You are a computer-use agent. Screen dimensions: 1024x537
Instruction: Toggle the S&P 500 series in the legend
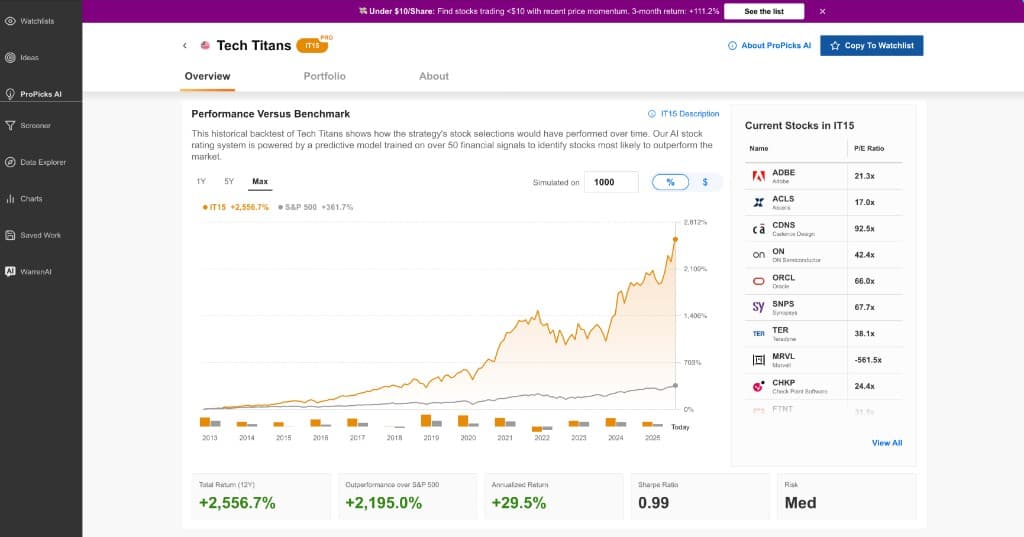click(x=315, y=207)
